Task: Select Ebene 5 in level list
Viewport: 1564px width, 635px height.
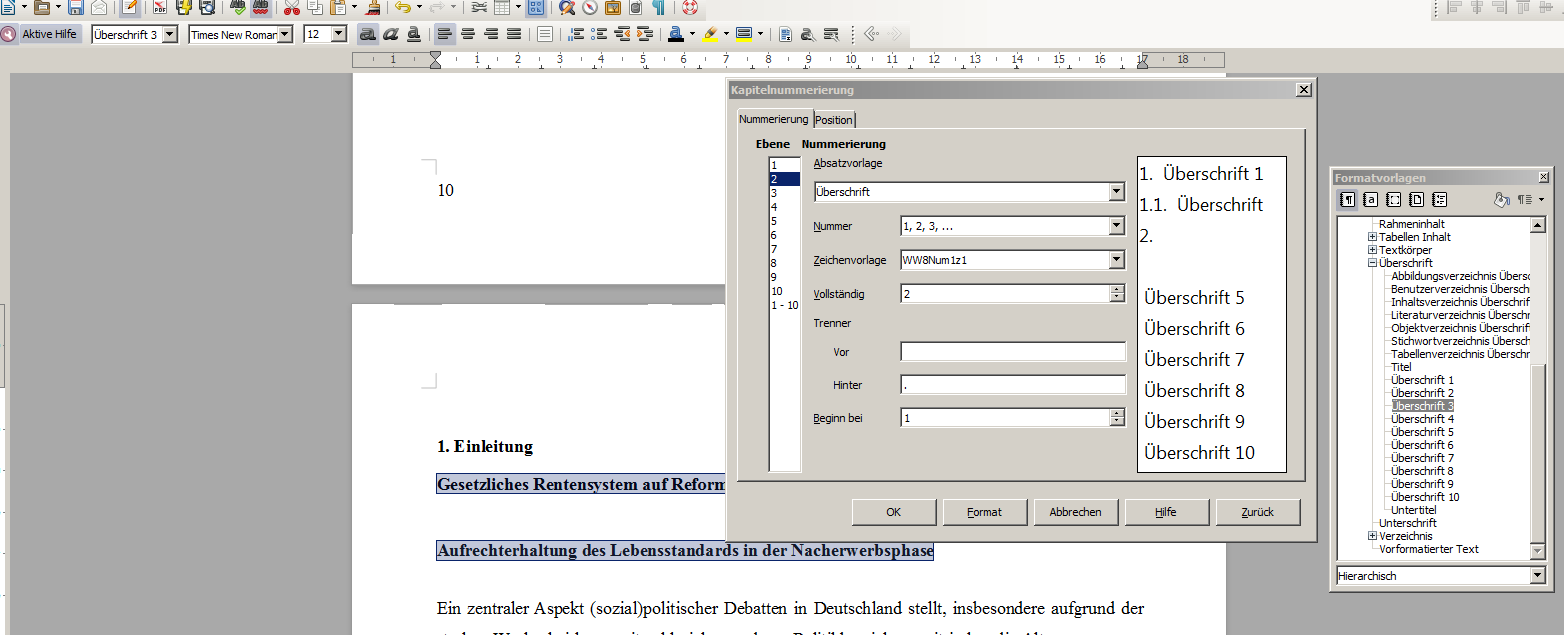Action: (x=784, y=221)
